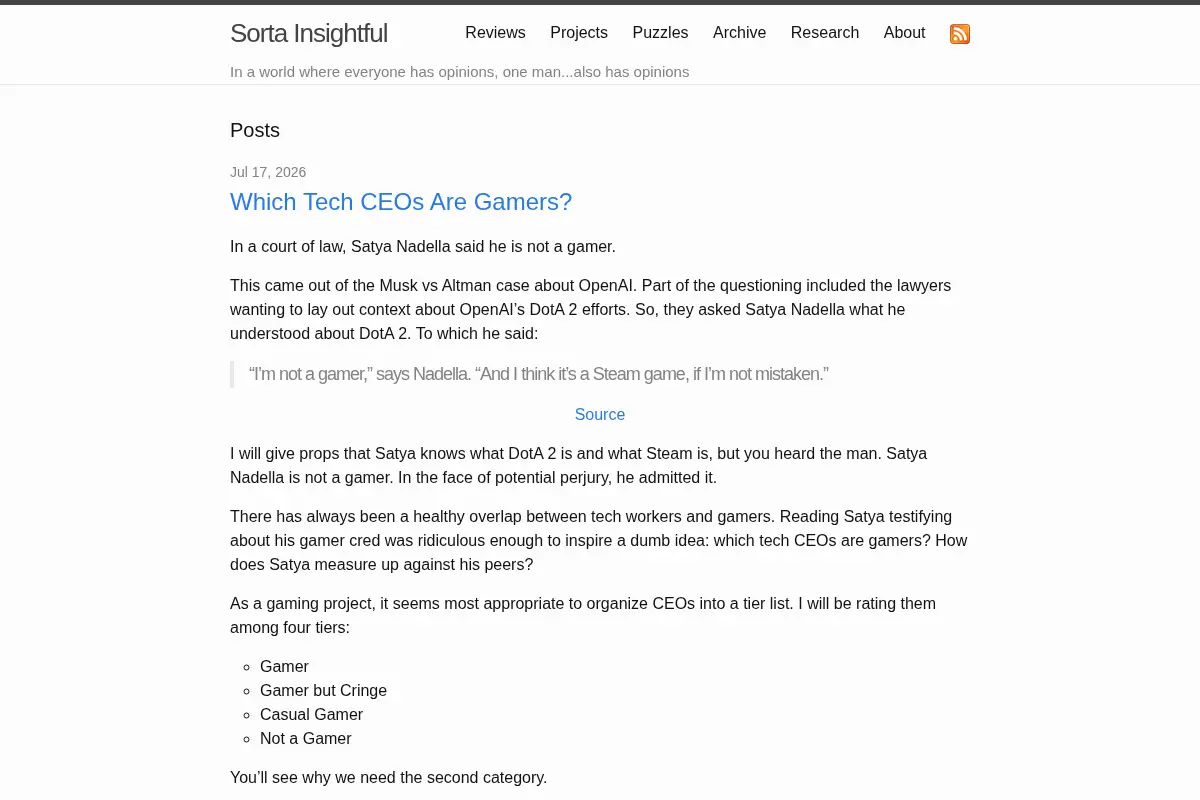Click the Jul 17, 2026 post date
Image resolution: width=1200 pixels, height=800 pixels.
tap(268, 172)
